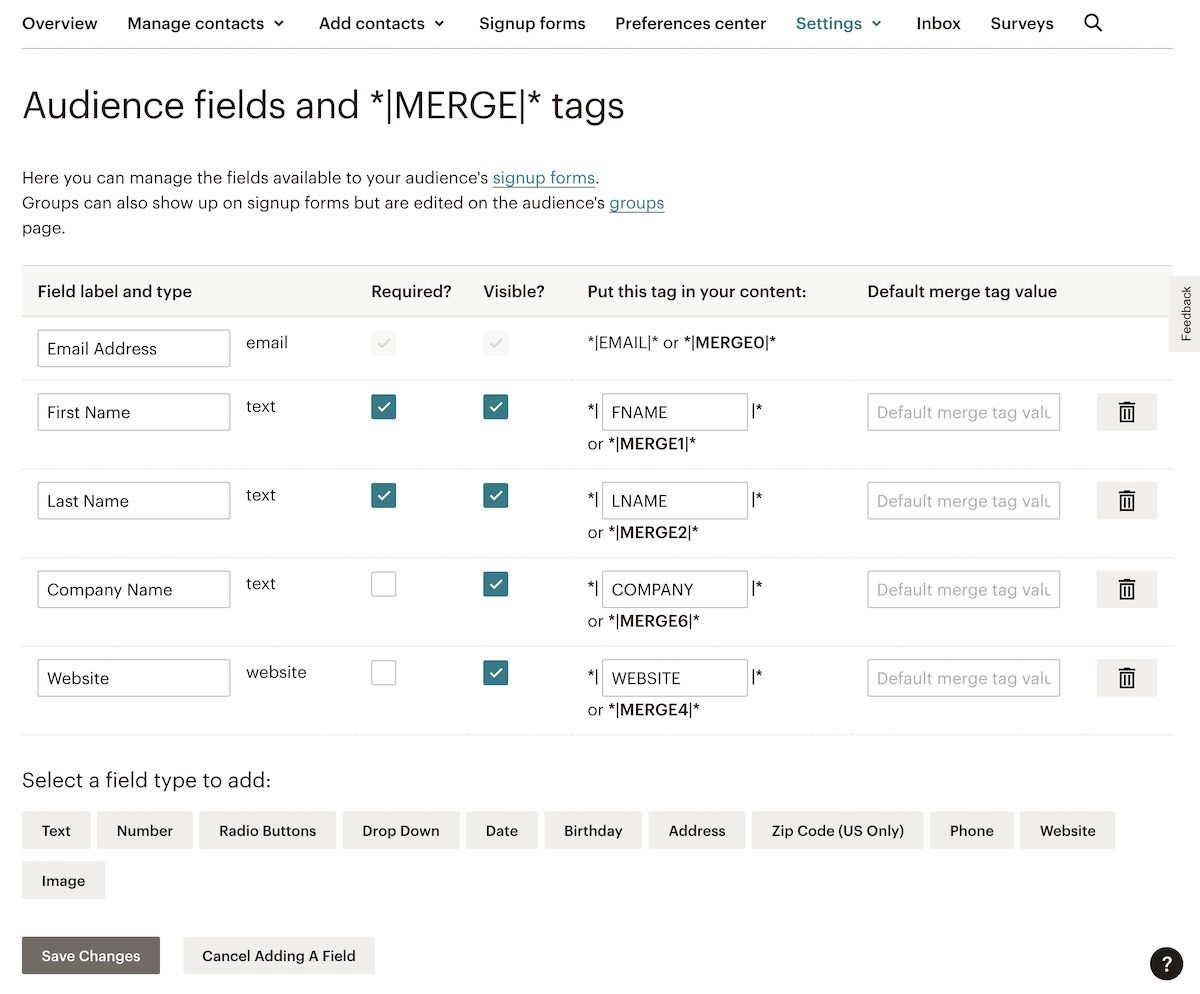Open the search magnifier icon
This screenshot has height=994, width=1200.
click(1093, 22)
